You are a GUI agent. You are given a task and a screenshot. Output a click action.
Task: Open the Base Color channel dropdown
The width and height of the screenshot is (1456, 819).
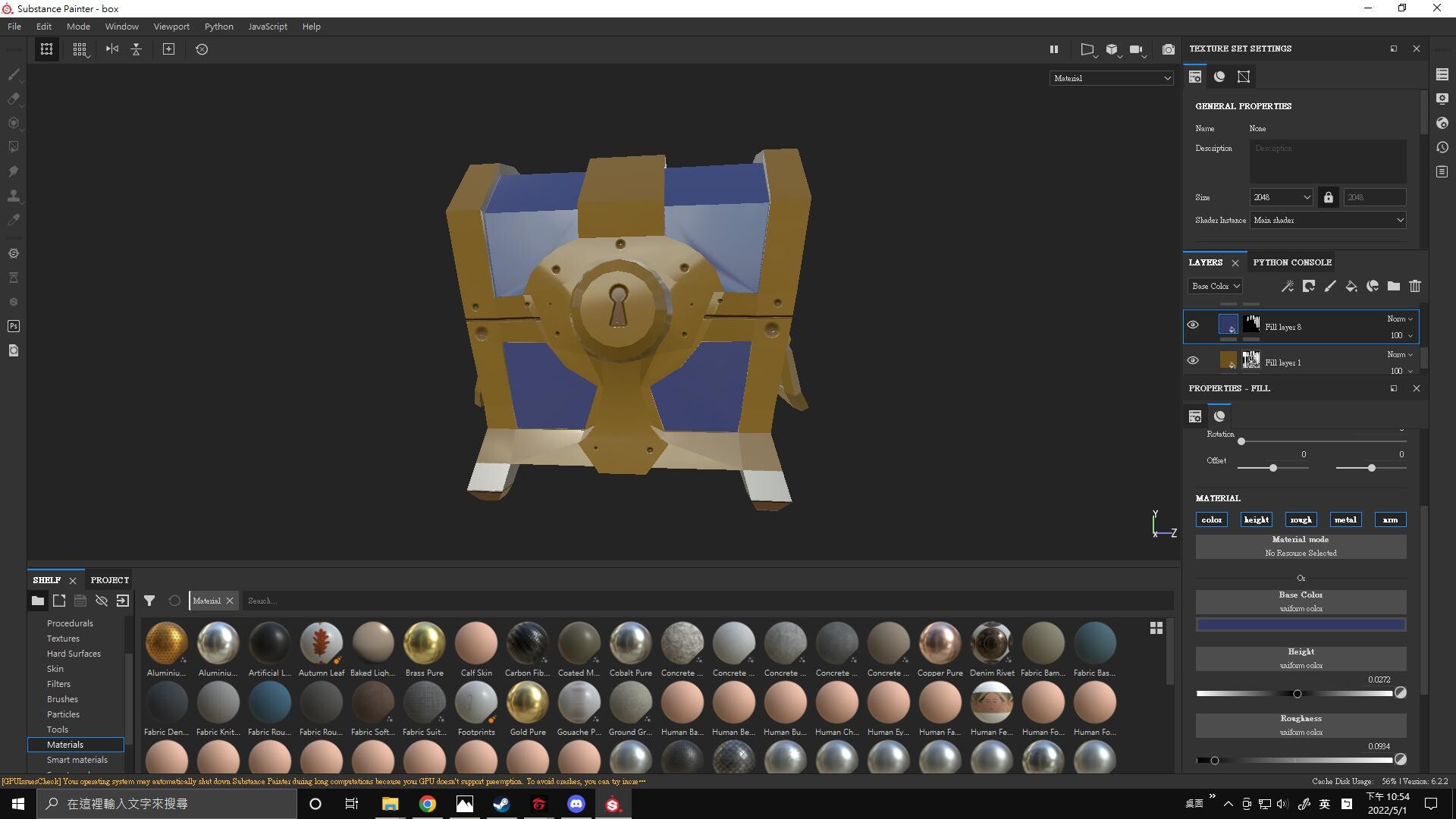pyautogui.click(x=1215, y=286)
